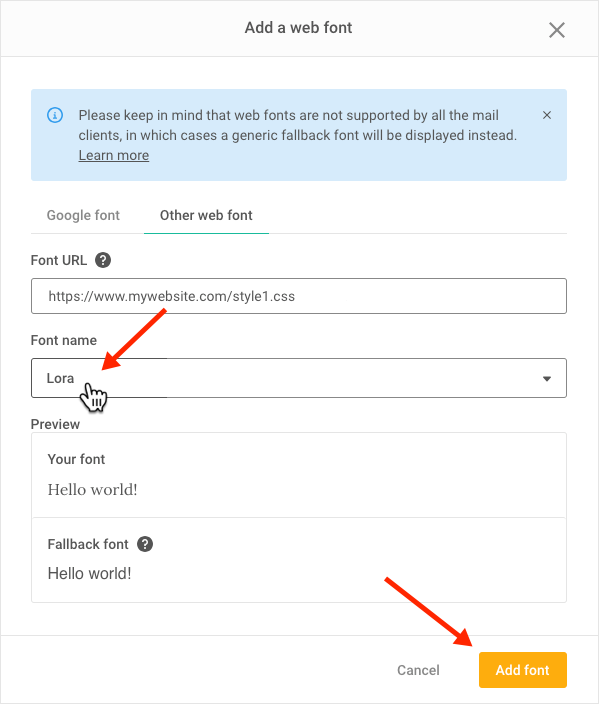Focus the Font URL input field
The image size is (599, 704).
point(299,296)
